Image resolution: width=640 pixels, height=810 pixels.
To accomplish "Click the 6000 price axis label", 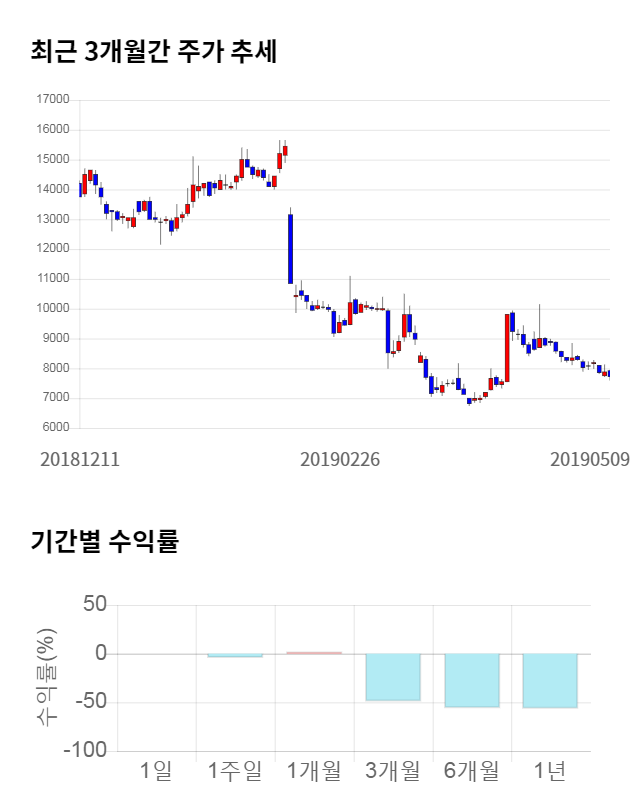I will pos(55,428).
